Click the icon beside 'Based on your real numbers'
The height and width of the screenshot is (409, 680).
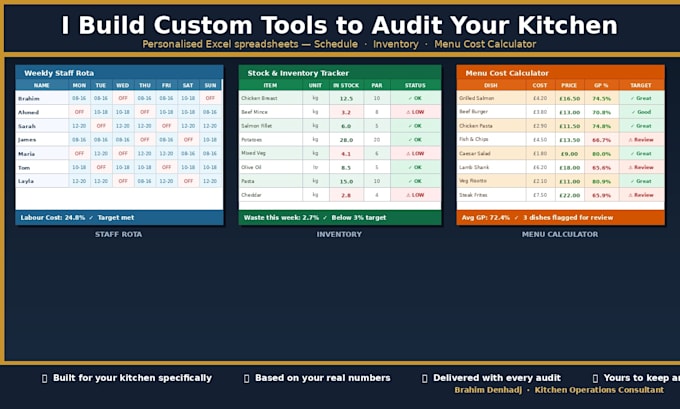(x=246, y=379)
